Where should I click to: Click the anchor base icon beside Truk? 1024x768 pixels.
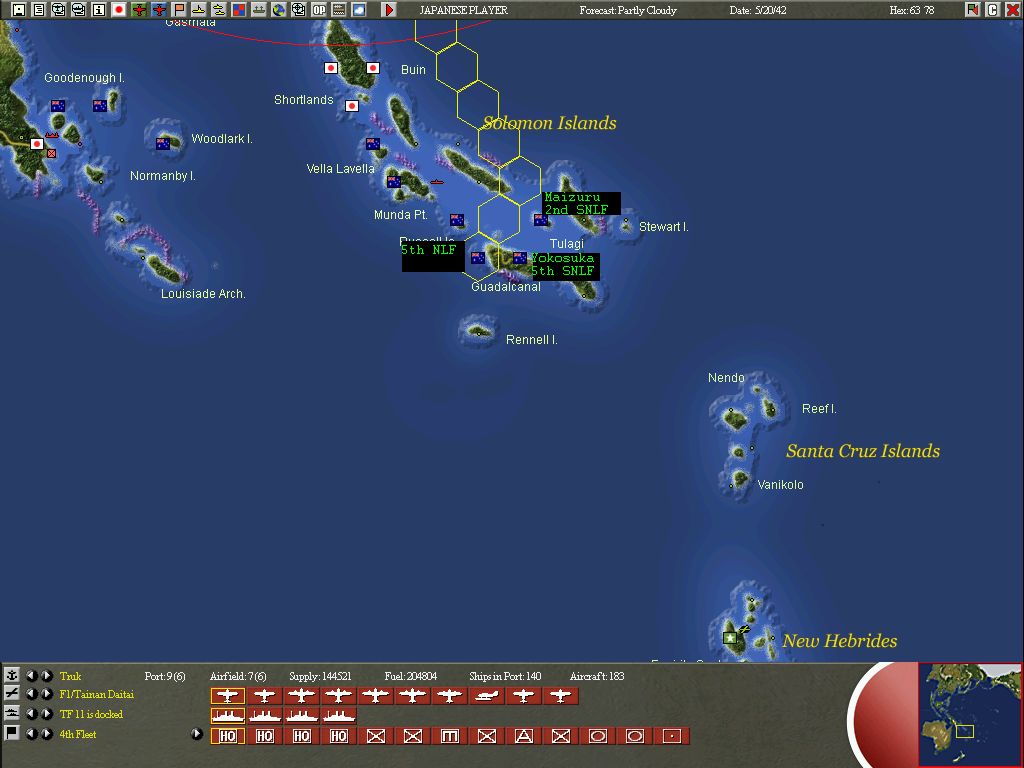click(12, 675)
